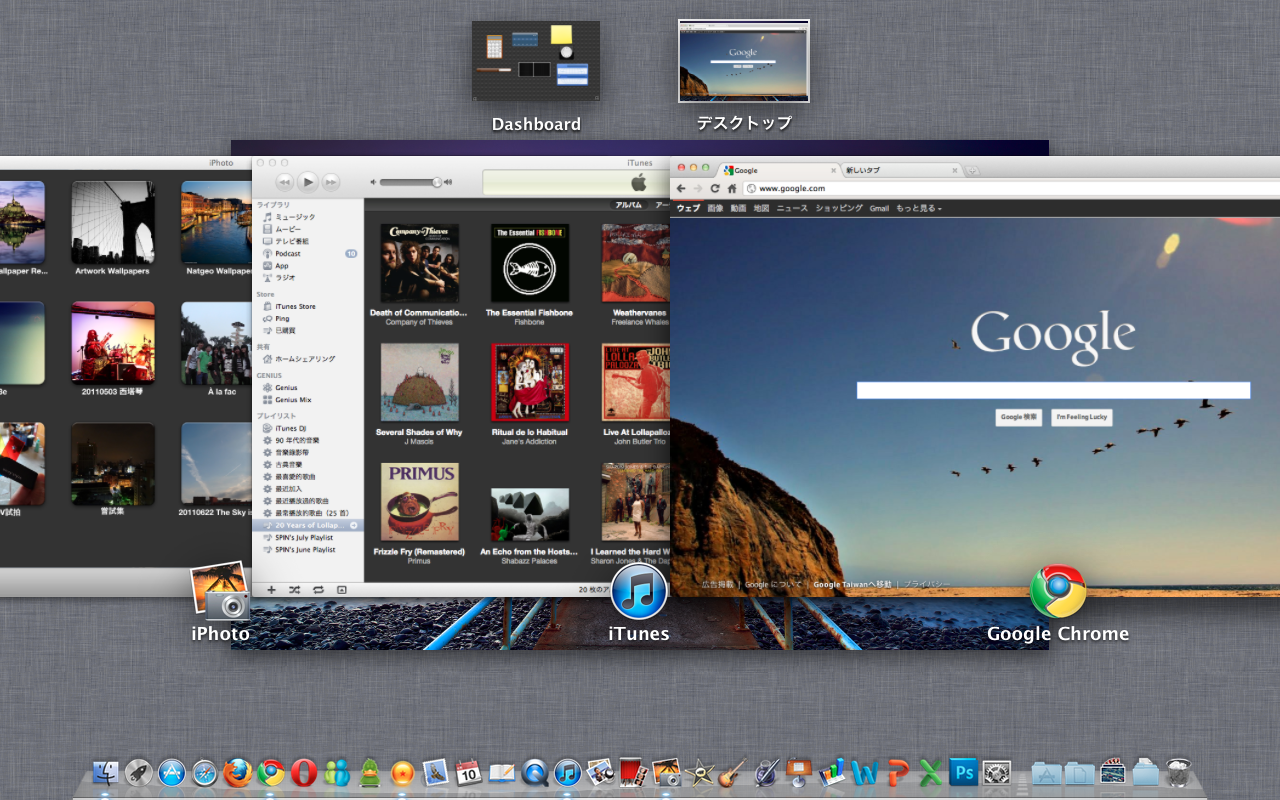
Task: Click the I'm Feeling Lucky button
Action: pyautogui.click(x=1081, y=417)
